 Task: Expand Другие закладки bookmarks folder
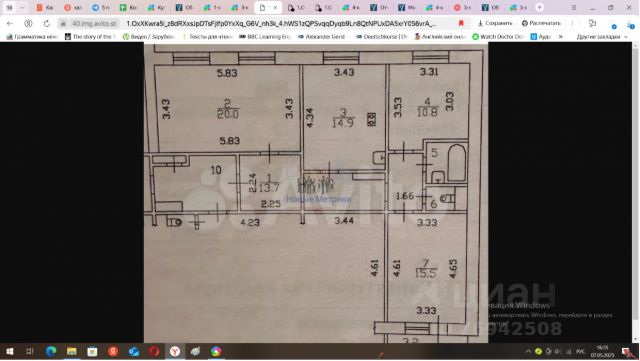602,37
